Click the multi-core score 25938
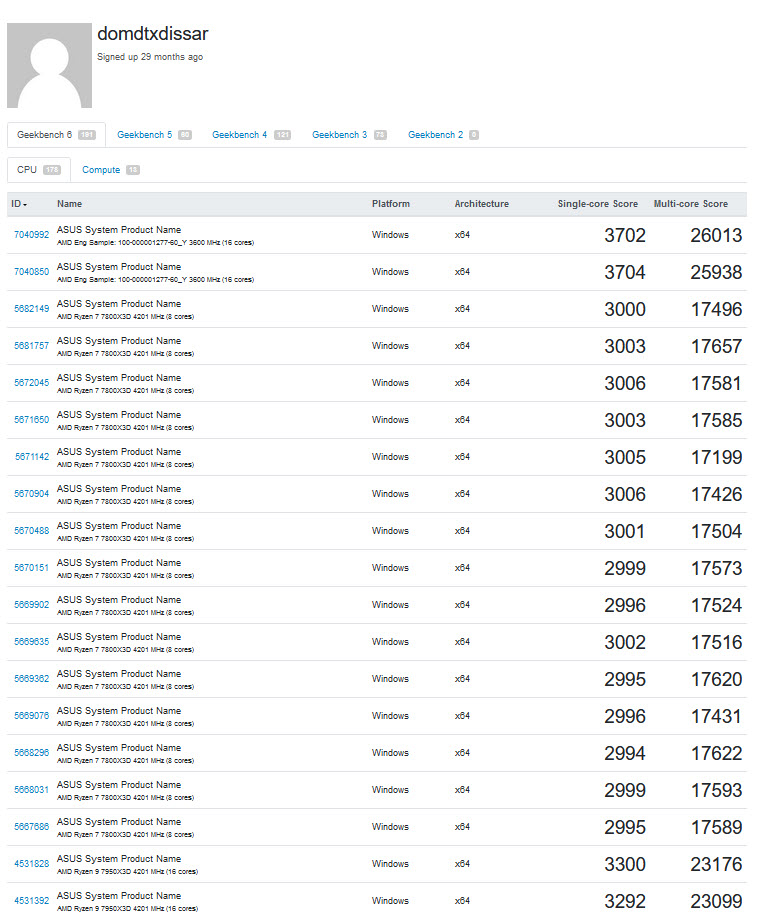 716,273
